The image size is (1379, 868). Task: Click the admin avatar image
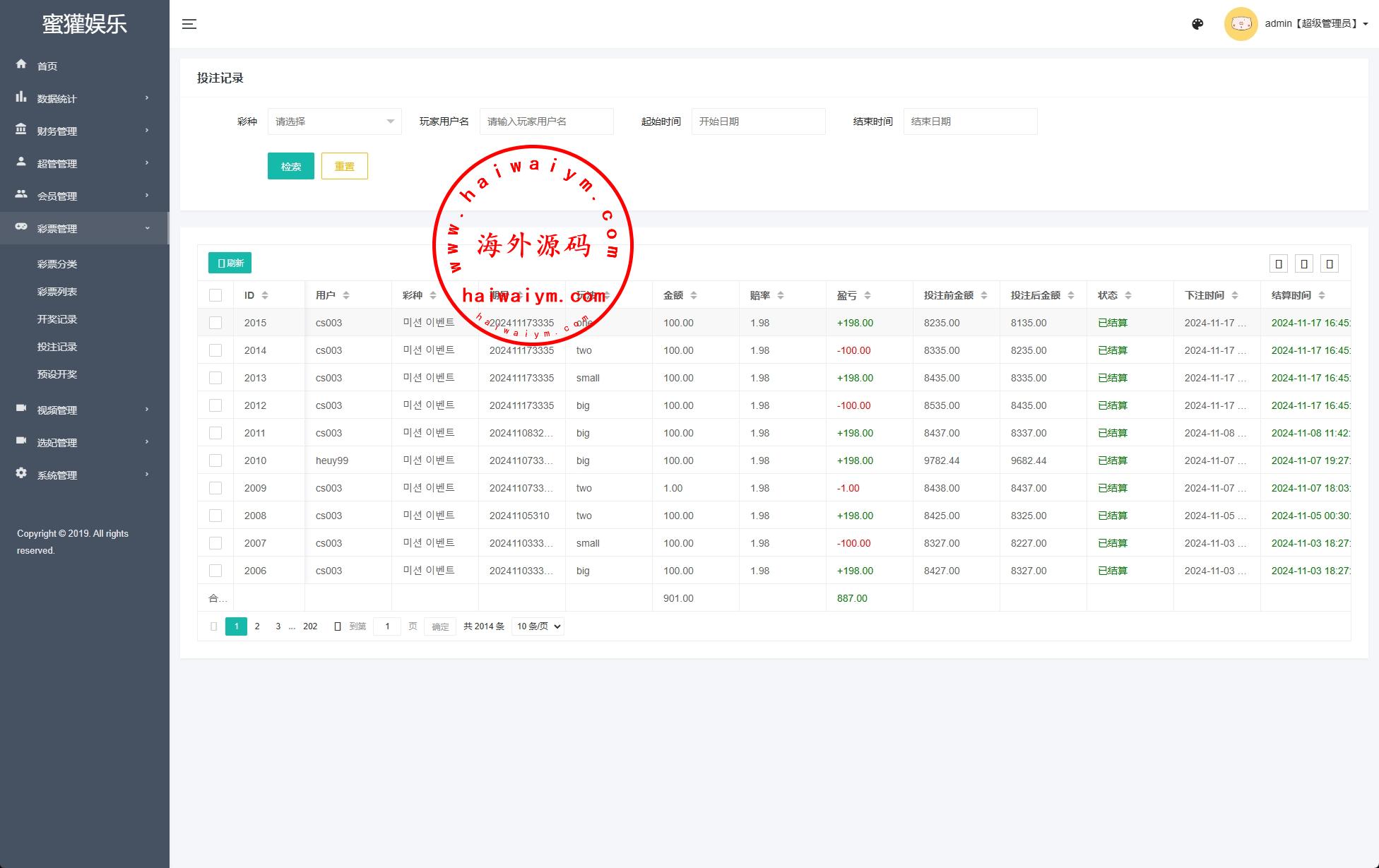point(1241,24)
